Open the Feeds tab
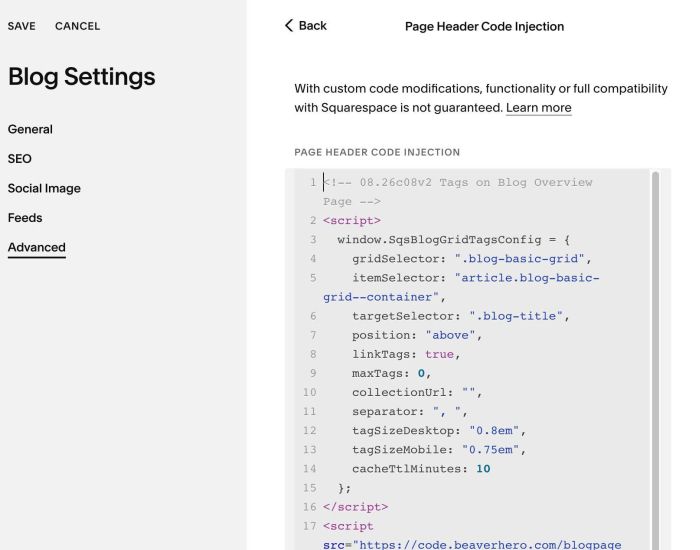This screenshot has width=700, height=550. (25, 218)
